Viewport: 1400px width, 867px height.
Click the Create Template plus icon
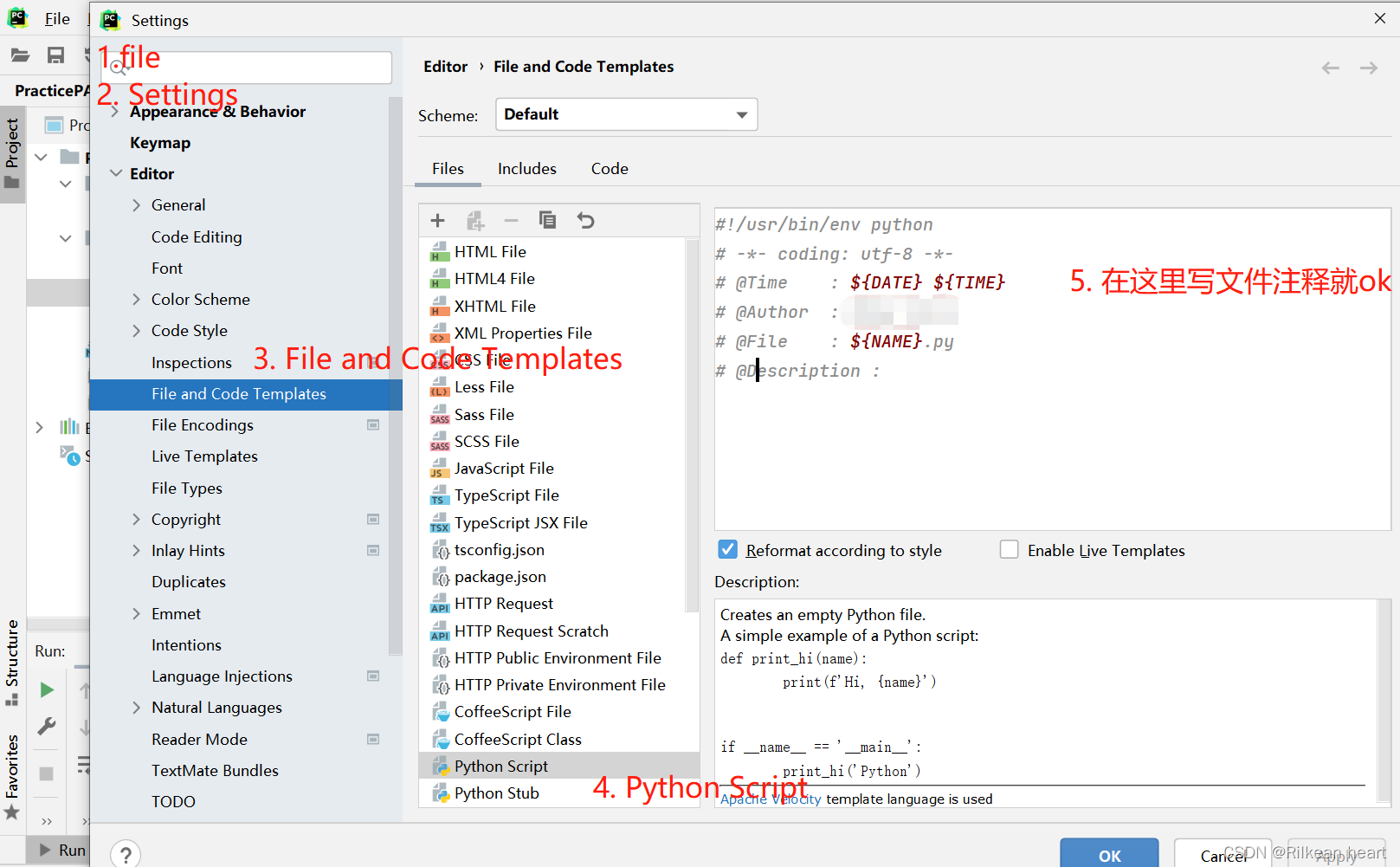pos(437,220)
